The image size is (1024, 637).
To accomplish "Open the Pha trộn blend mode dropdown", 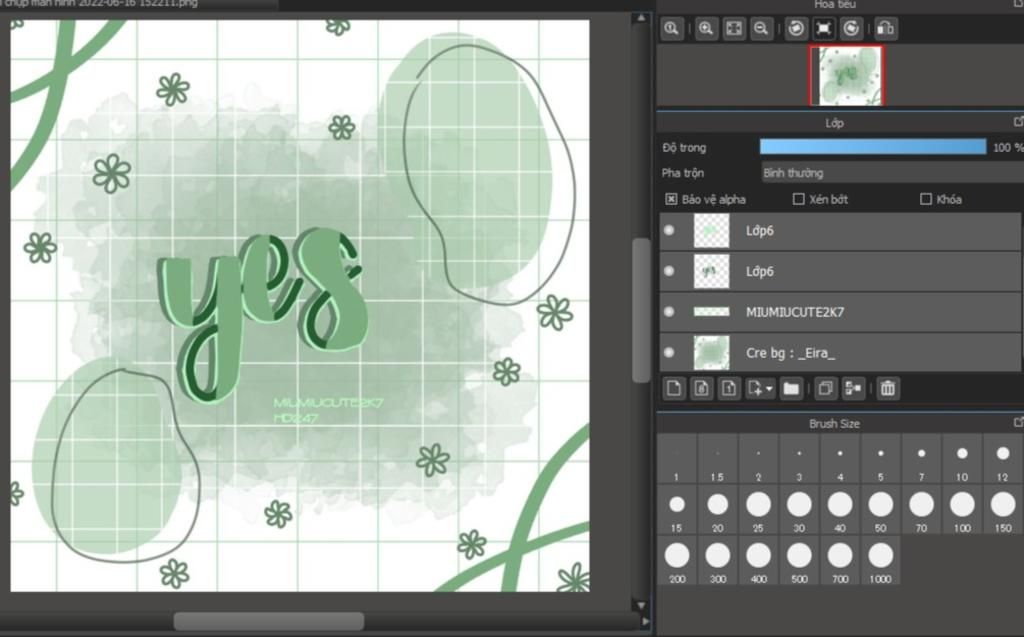I will pyautogui.click(x=890, y=173).
